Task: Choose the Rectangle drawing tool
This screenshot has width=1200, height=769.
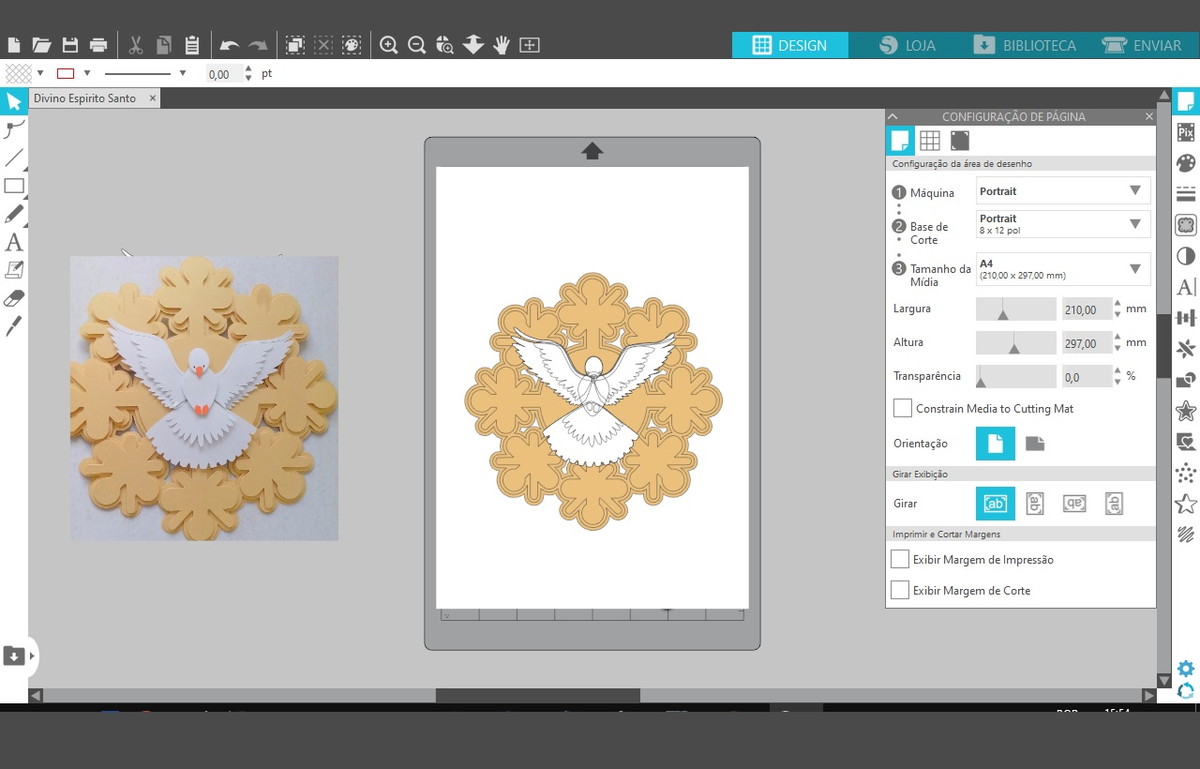Action: click(14, 186)
